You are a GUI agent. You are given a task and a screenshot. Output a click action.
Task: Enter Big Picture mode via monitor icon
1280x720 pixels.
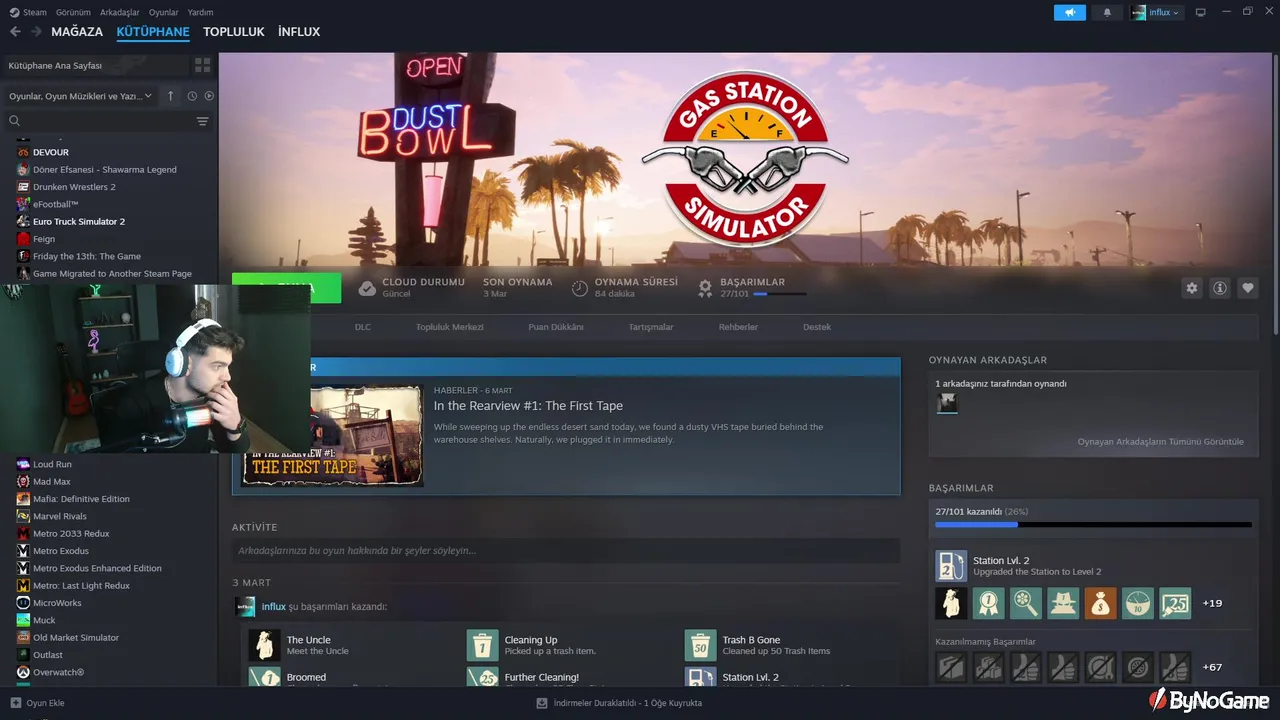point(1201,12)
